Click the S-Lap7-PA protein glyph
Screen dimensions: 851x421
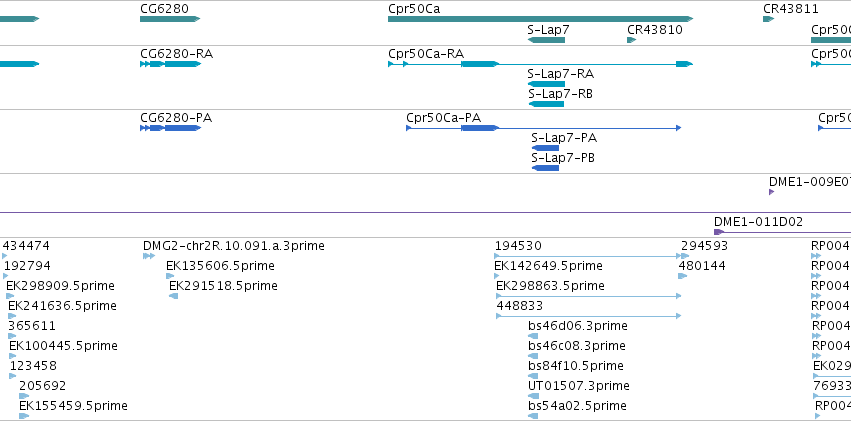[x=545, y=148]
